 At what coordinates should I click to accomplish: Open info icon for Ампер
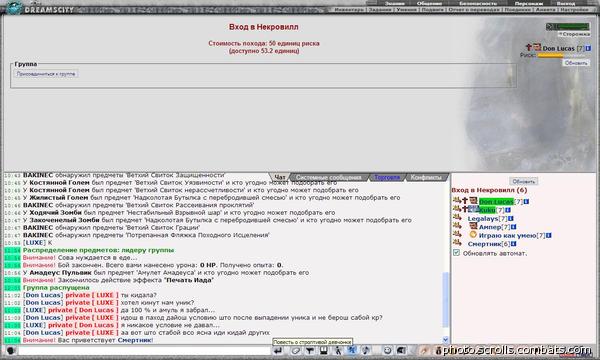514,227
